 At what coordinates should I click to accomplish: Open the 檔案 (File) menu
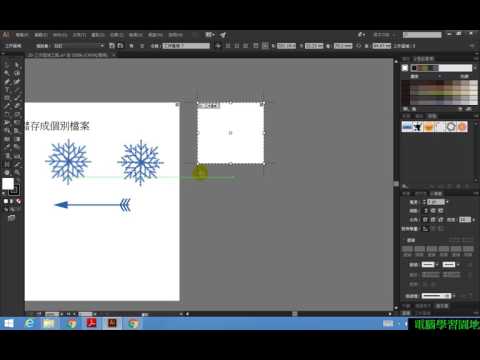click(22, 35)
